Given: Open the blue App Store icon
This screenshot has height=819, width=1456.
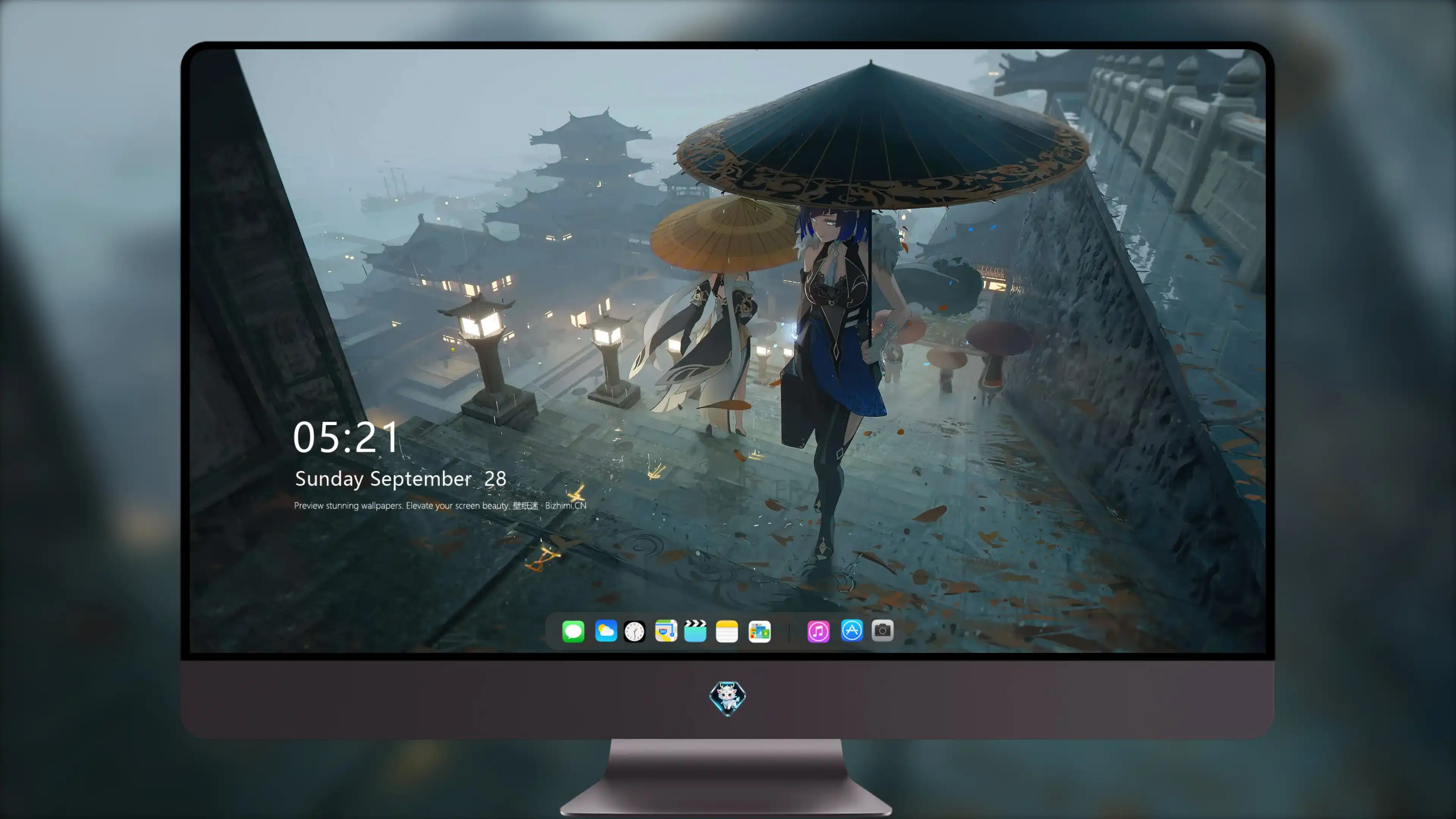Looking at the screenshot, I should (852, 630).
